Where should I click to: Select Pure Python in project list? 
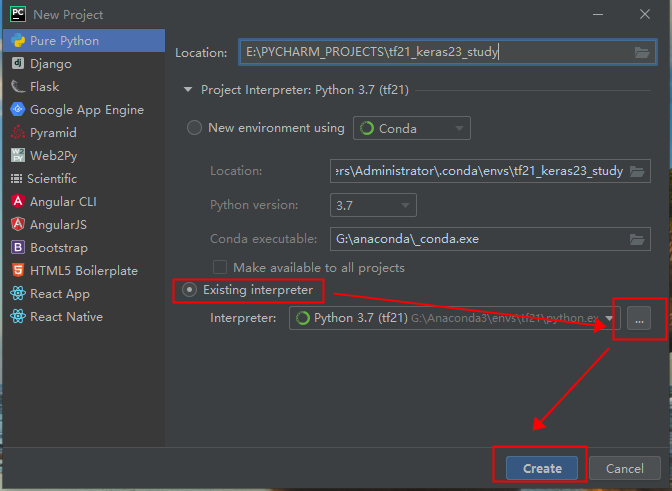click(x=64, y=41)
